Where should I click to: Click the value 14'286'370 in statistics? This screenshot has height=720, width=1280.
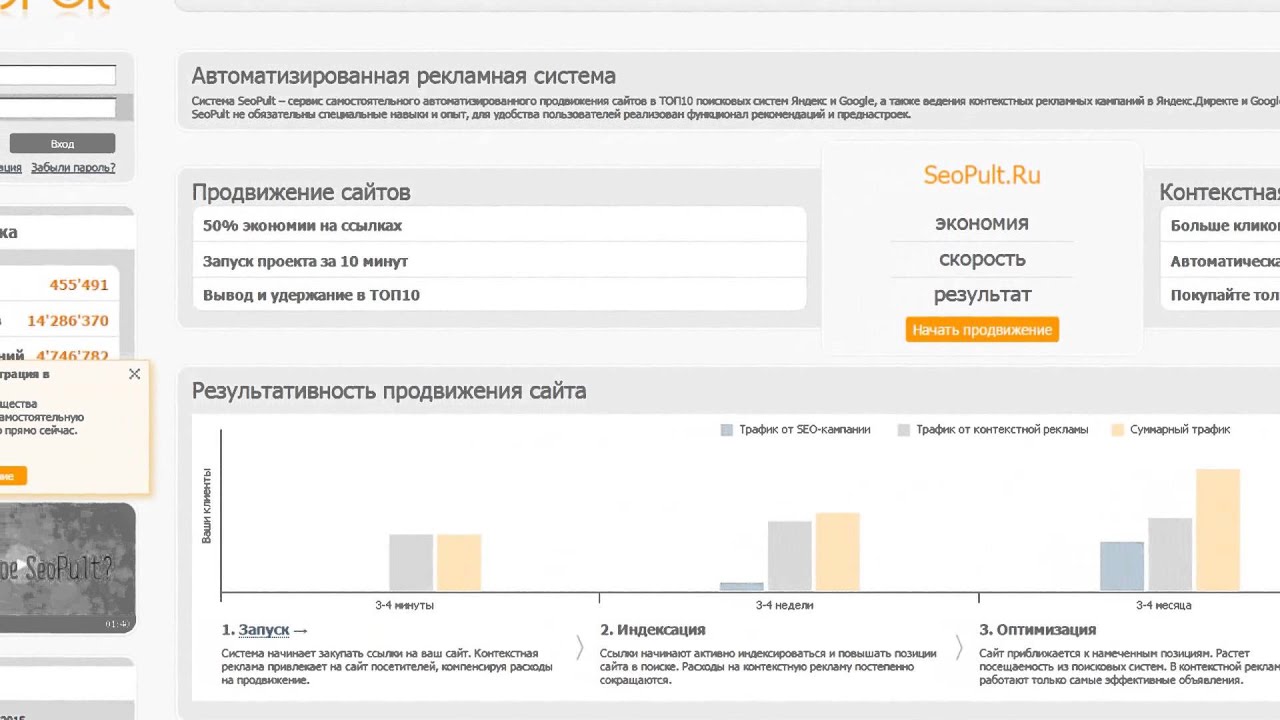(x=68, y=321)
